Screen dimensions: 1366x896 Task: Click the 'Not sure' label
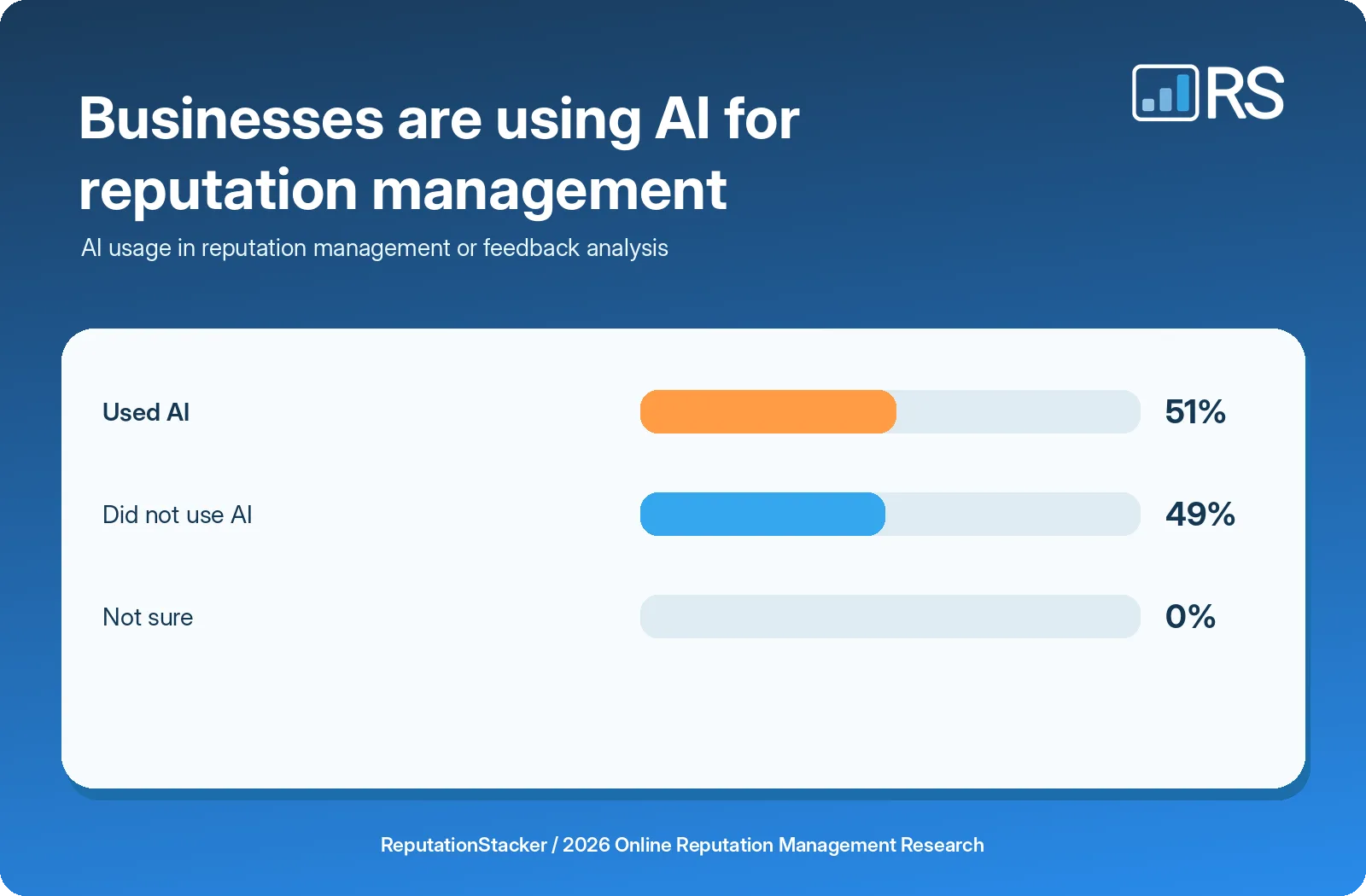pos(148,617)
